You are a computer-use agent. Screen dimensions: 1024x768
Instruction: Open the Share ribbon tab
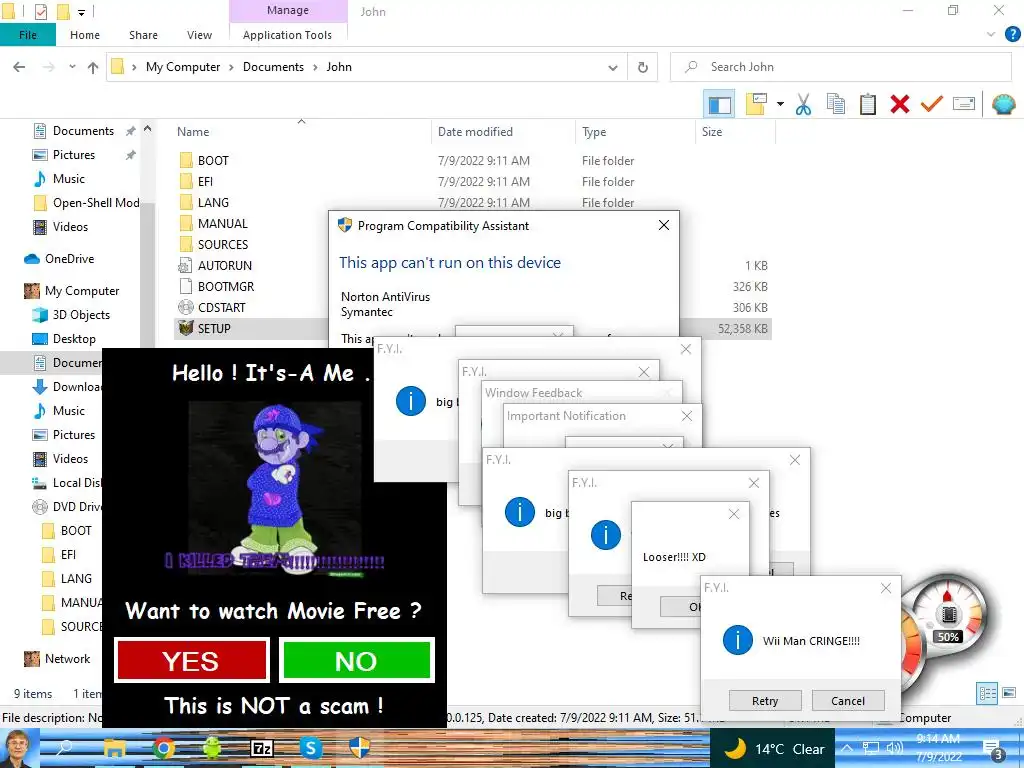143,35
